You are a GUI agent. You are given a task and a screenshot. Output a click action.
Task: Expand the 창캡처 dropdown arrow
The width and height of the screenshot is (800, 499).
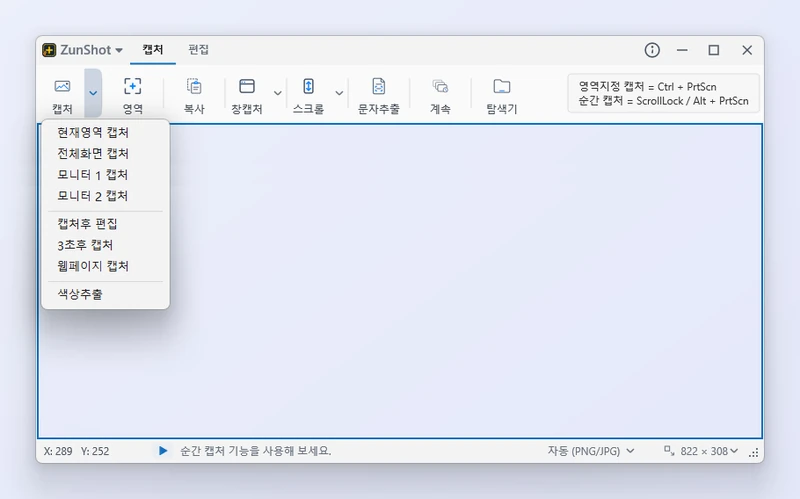point(278,93)
